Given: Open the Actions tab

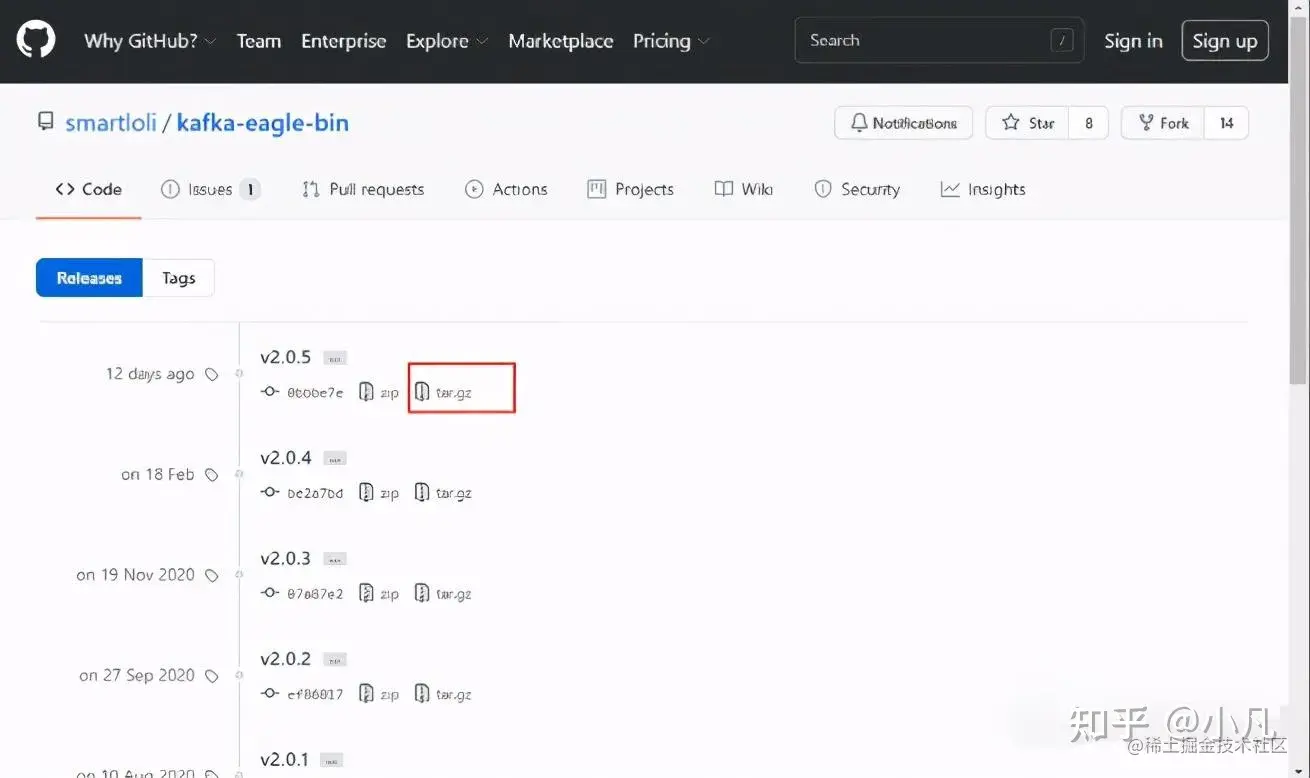Looking at the screenshot, I should [x=506, y=189].
